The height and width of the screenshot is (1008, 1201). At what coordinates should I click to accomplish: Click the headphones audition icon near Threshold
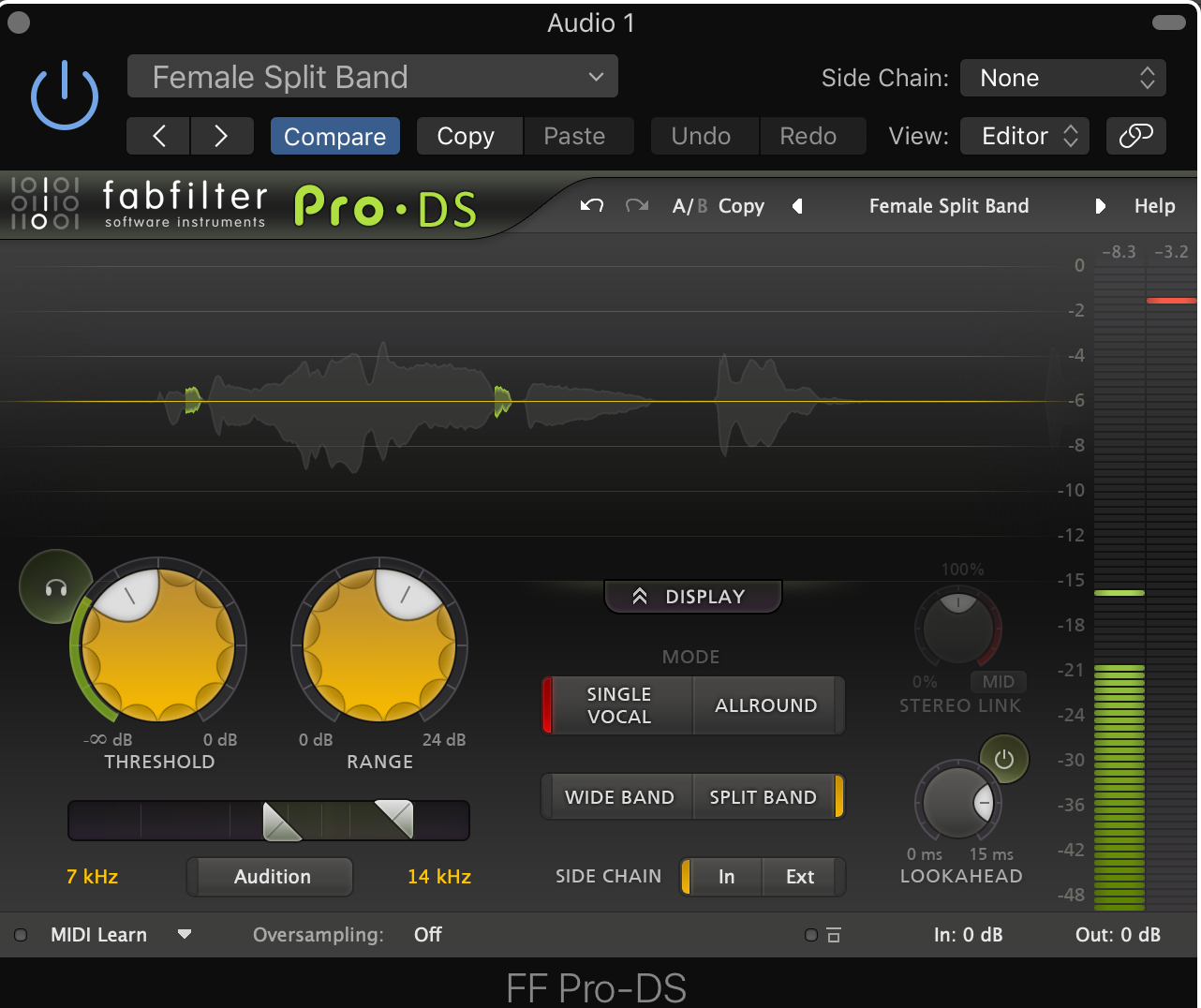[56, 587]
